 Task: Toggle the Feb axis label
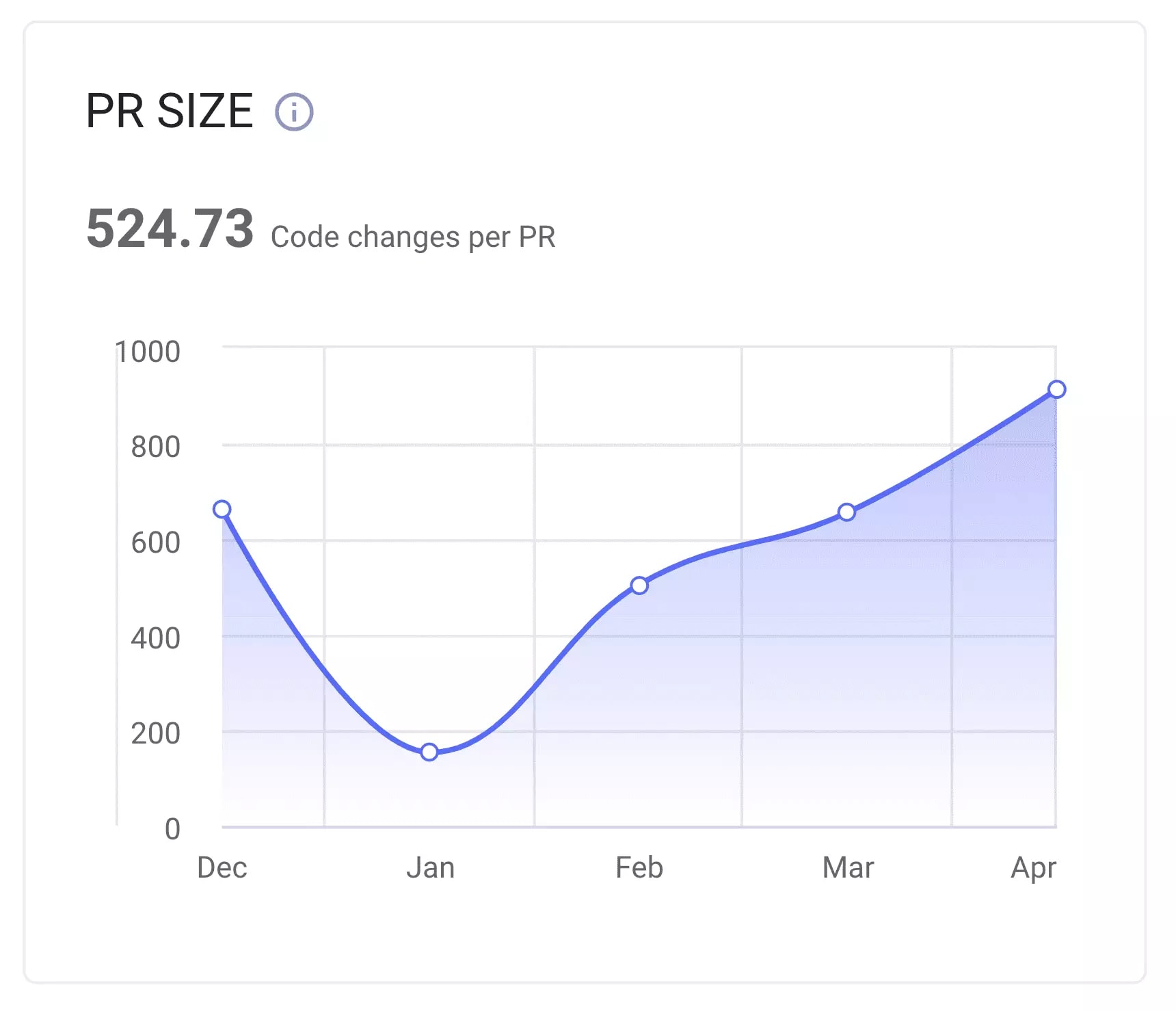(x=640, y=867)
